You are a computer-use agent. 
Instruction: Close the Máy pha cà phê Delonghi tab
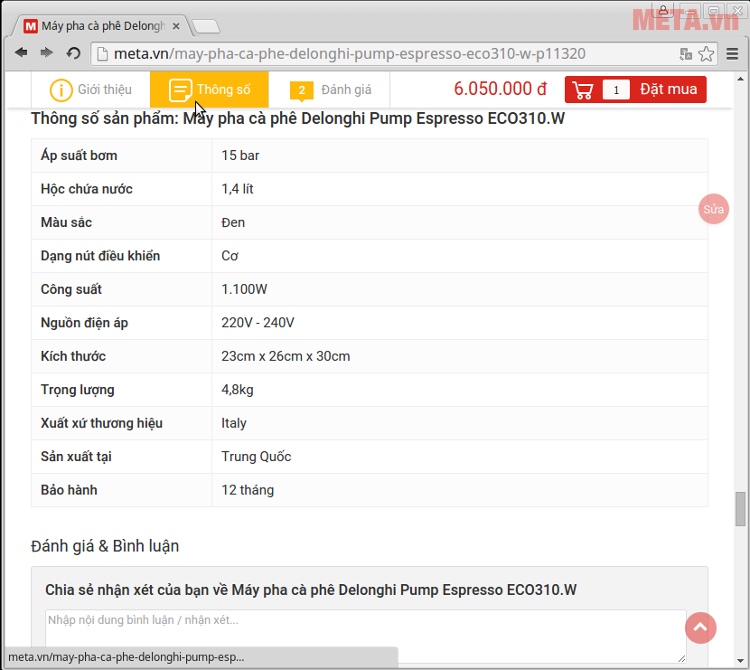176,26
